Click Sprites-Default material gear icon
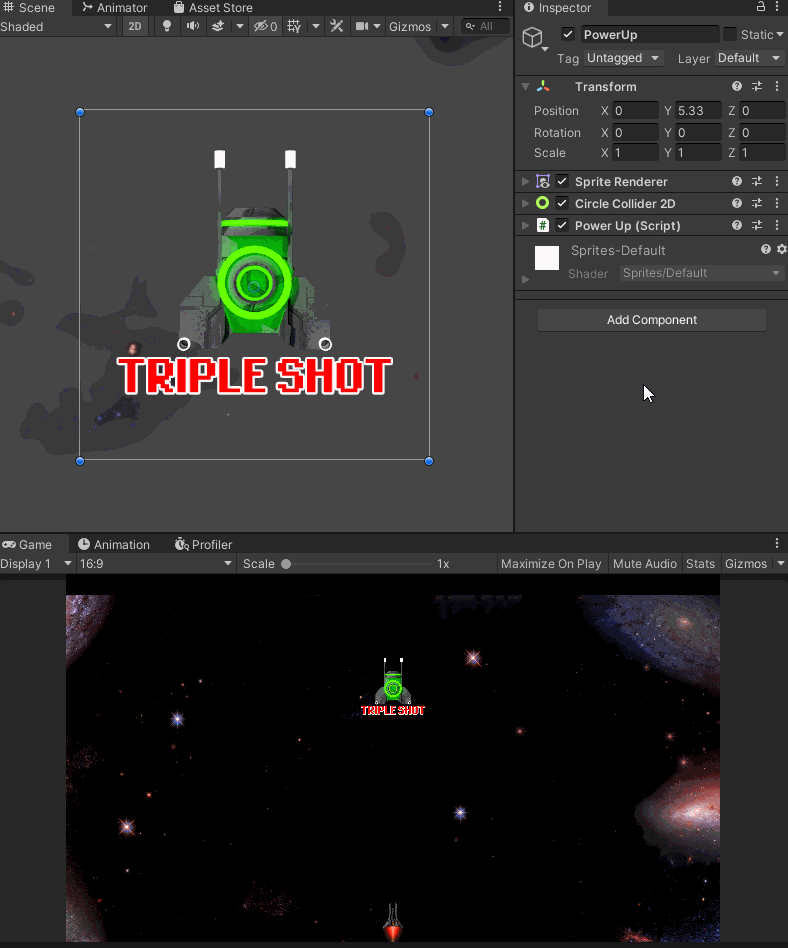 click(x=781, y=249)
